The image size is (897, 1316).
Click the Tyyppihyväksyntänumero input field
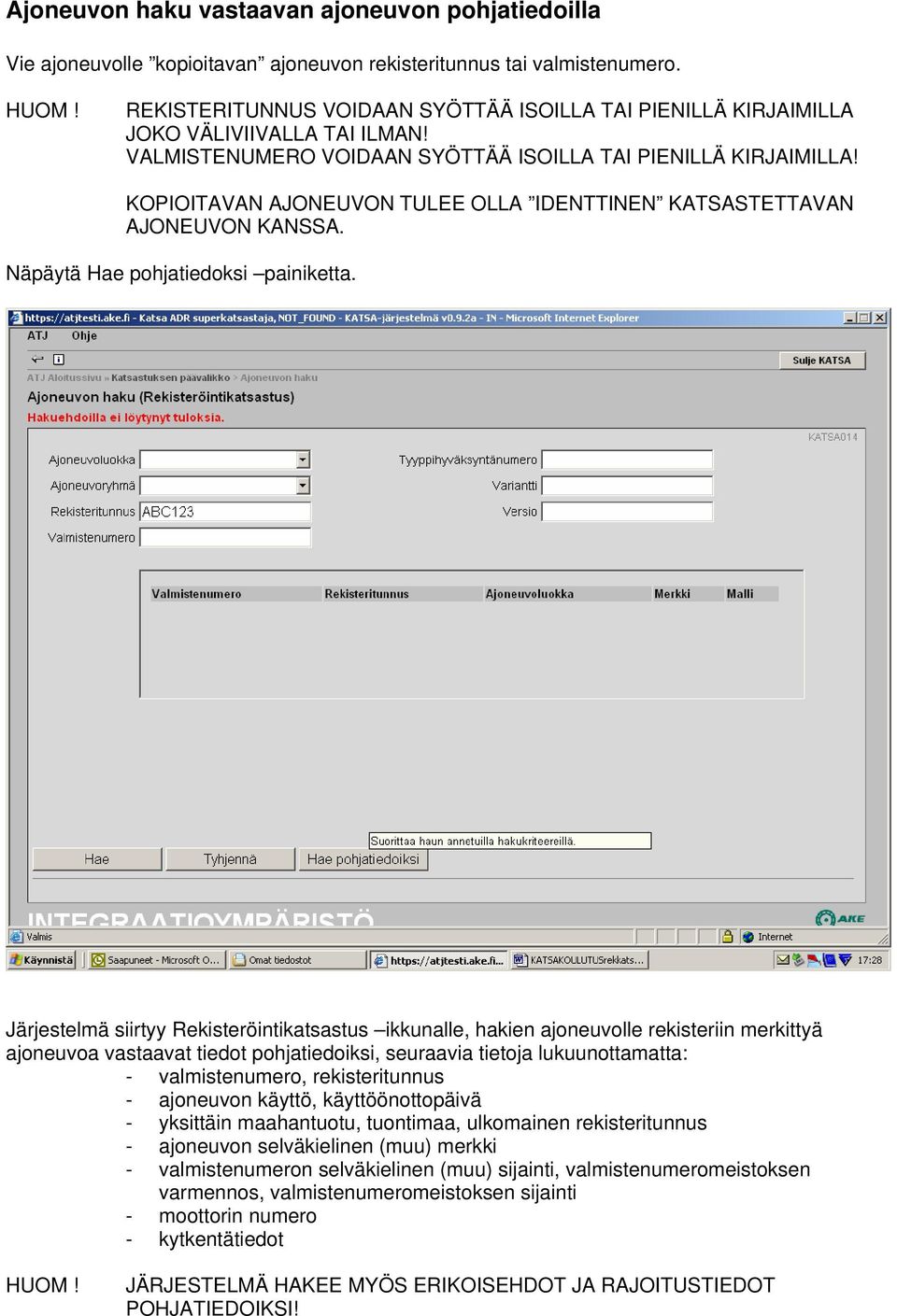point(628,460)
